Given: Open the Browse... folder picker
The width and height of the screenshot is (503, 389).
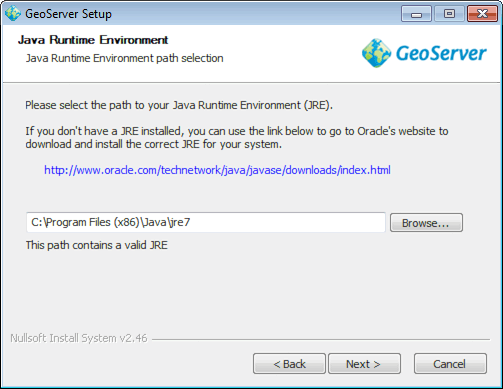Looking at the screenshot, I should (426, 223).
